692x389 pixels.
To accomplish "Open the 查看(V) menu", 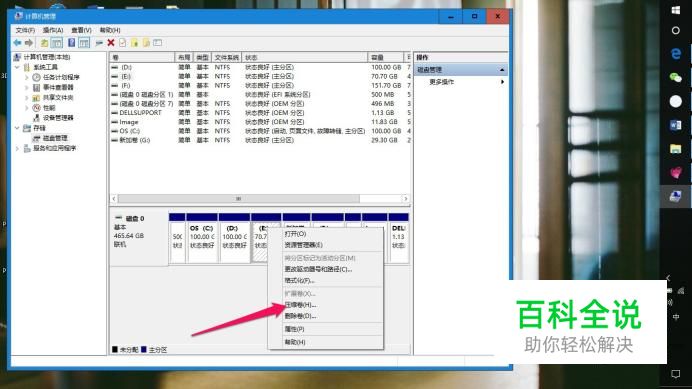I will (81, 30).
